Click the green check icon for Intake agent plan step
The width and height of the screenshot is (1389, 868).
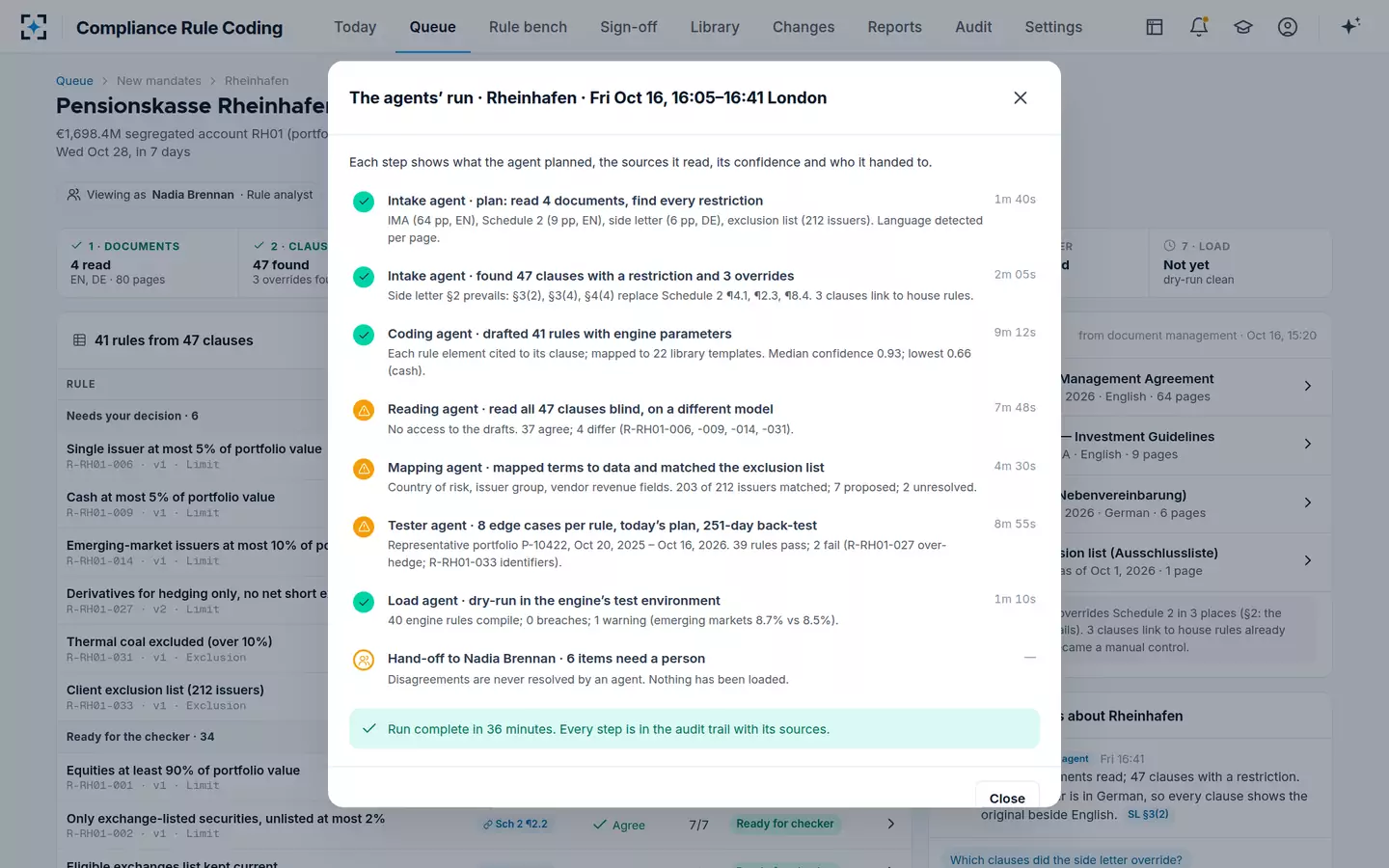364,202
